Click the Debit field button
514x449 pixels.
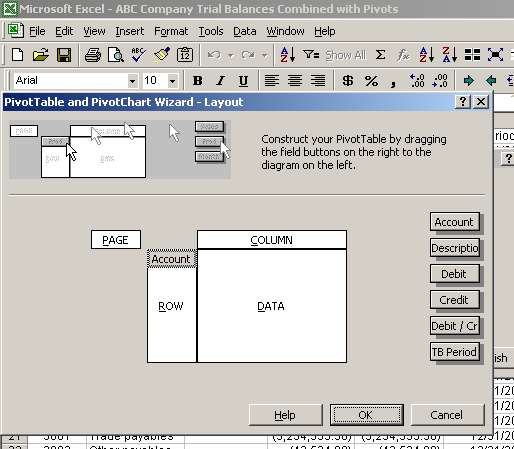[455, 274]
